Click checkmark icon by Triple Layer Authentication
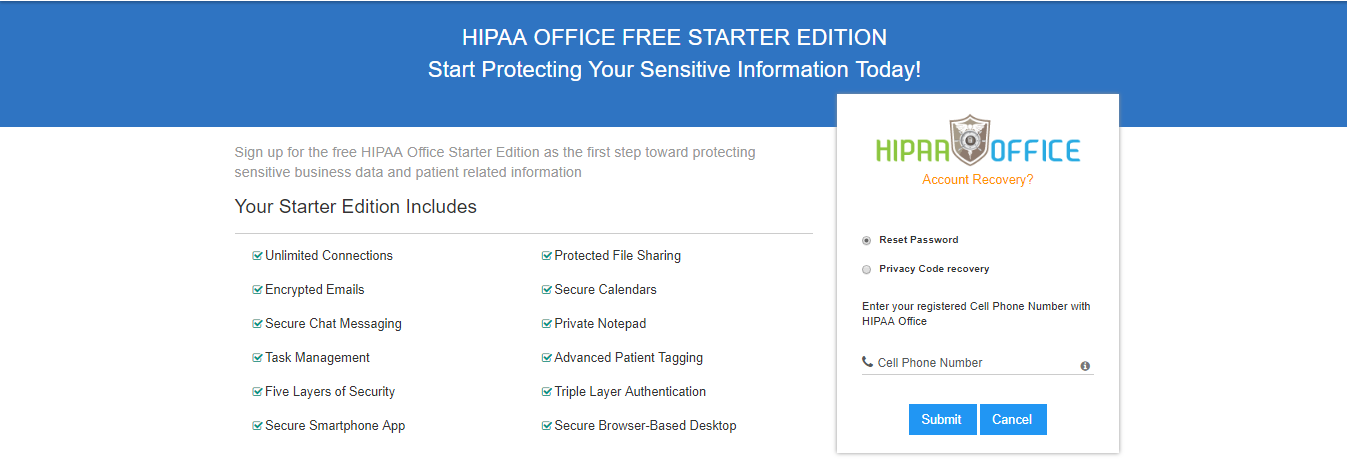The width and height of the screenshot is (1347, 469). pos(547,392)
